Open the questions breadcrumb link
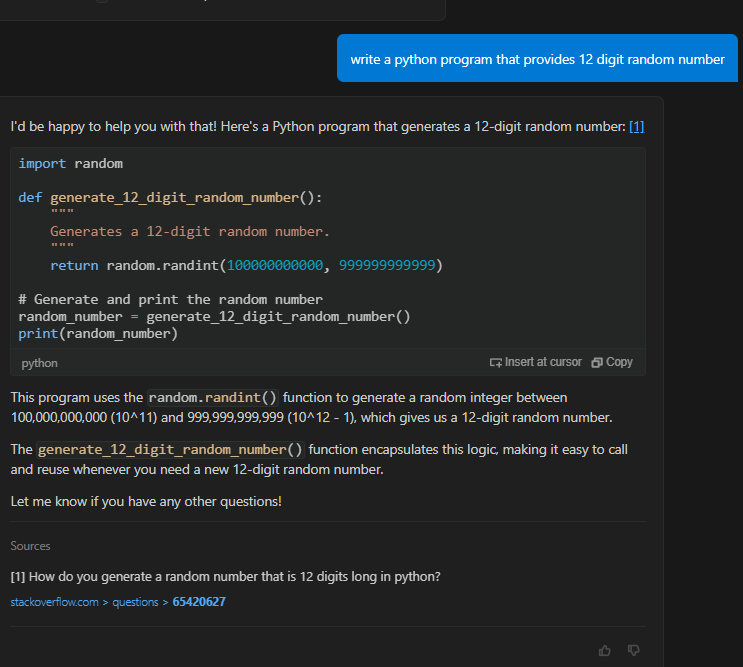Screen dimensions: 743x667 point(135,602)
